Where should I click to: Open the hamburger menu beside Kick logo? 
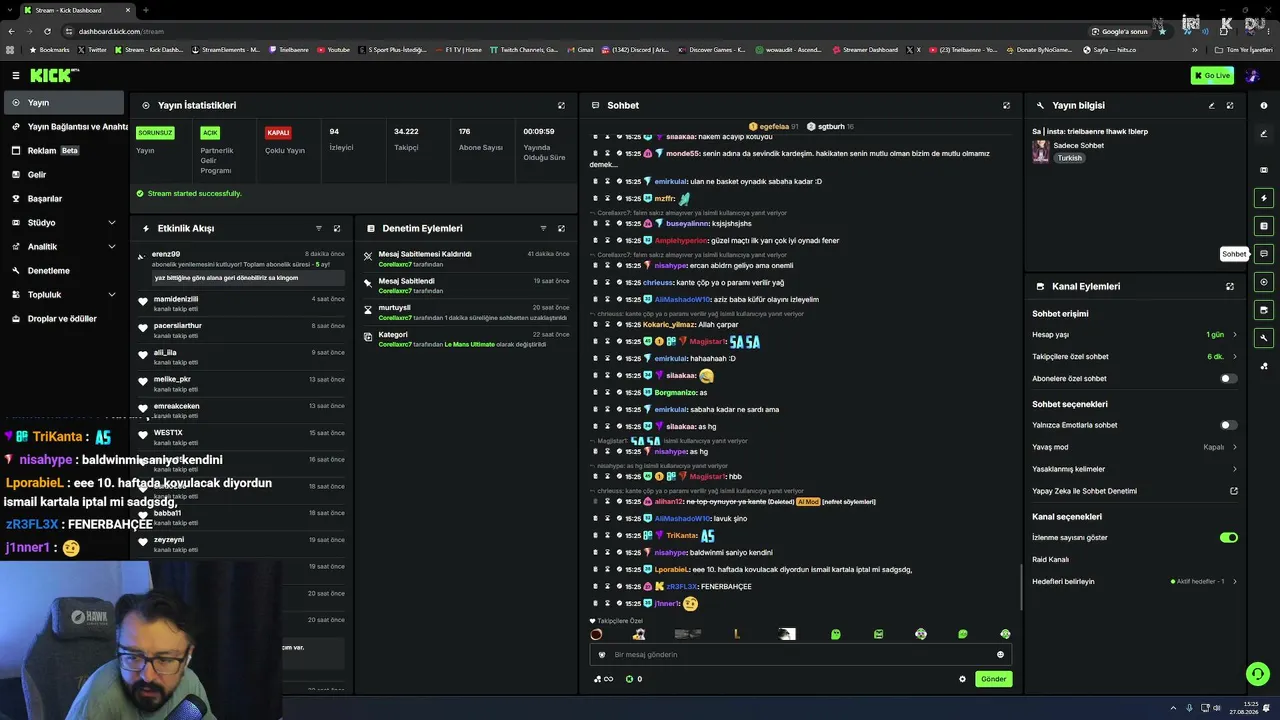coord(16,75)
